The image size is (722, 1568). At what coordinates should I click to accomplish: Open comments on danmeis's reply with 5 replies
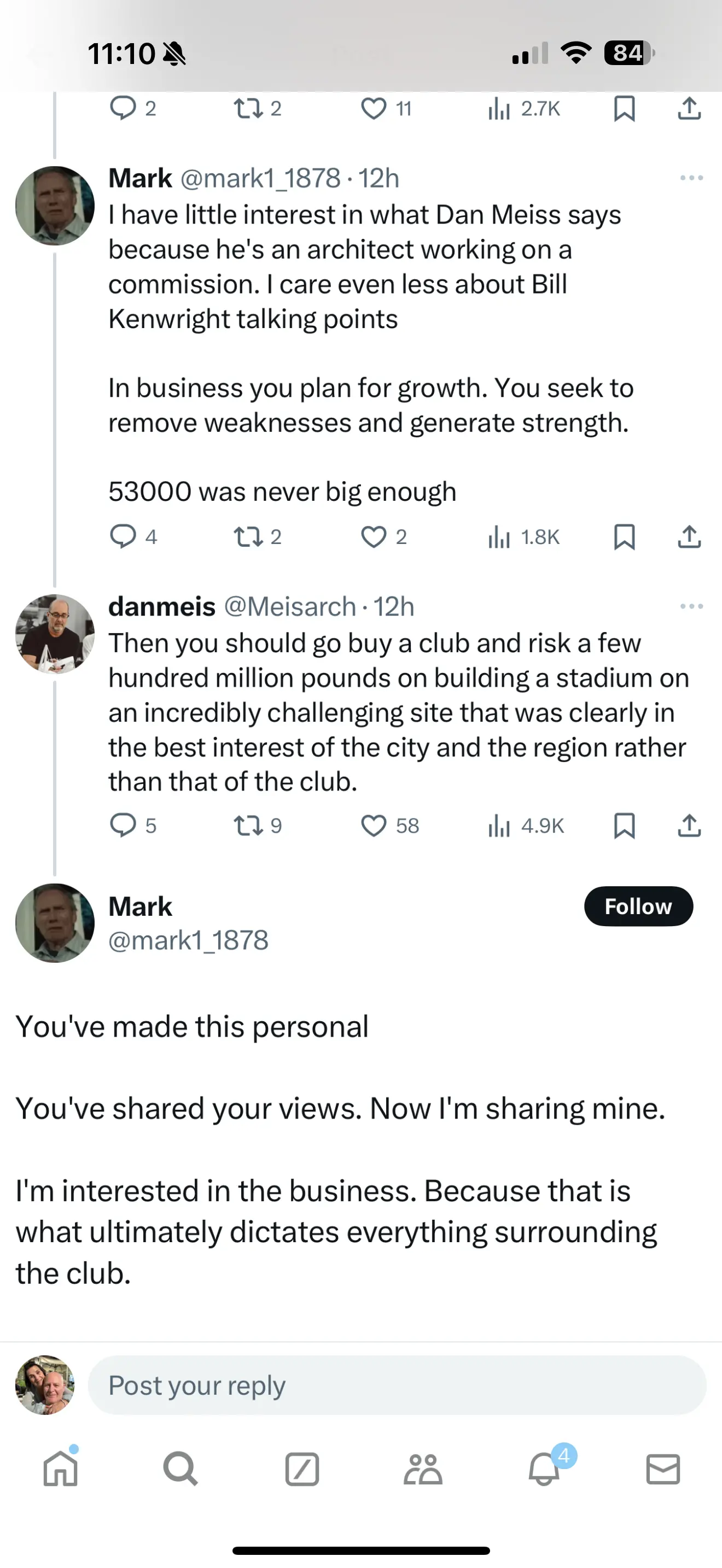tap(123, 826)
